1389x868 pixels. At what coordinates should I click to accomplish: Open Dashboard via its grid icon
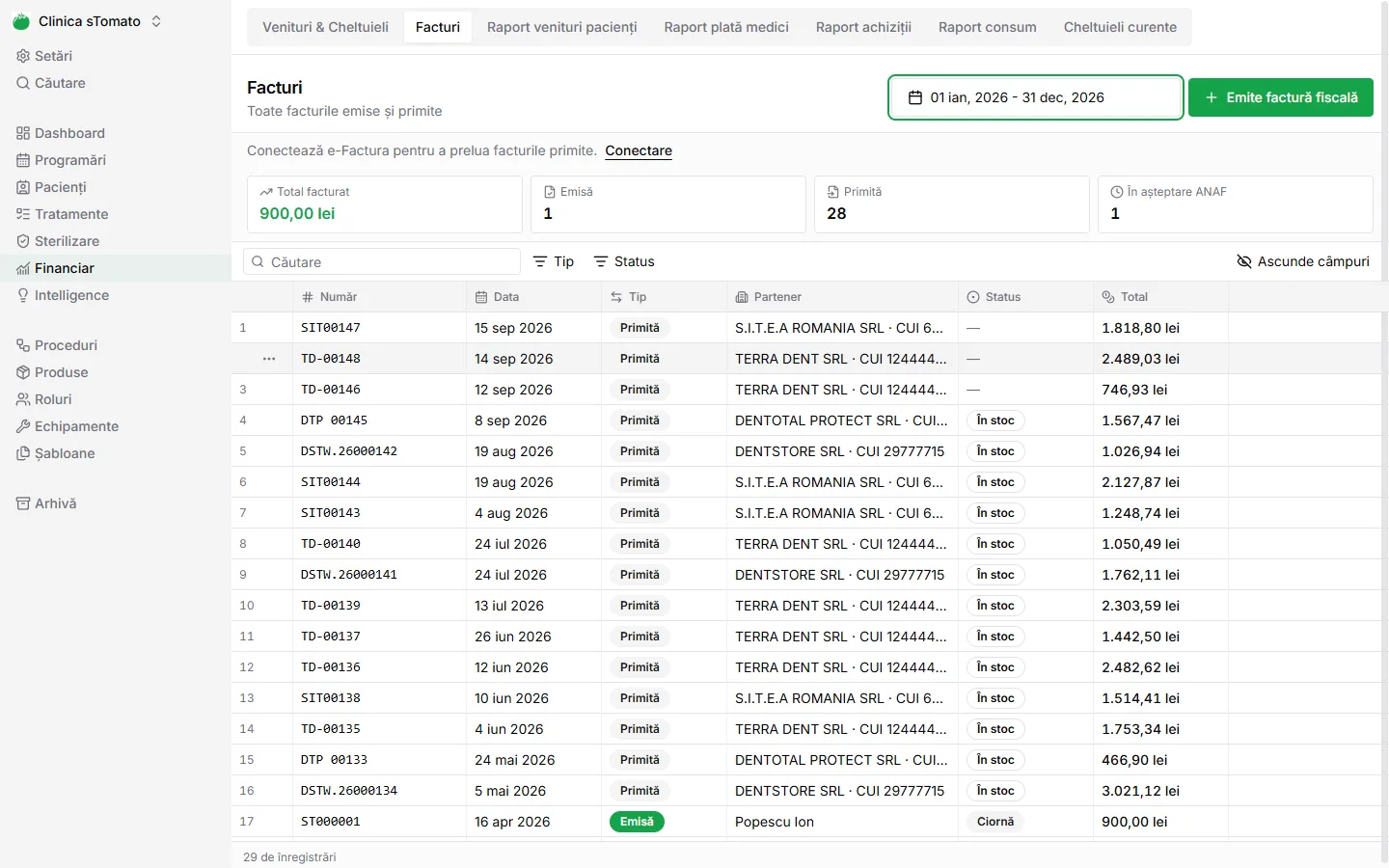[x=23, y=133]
